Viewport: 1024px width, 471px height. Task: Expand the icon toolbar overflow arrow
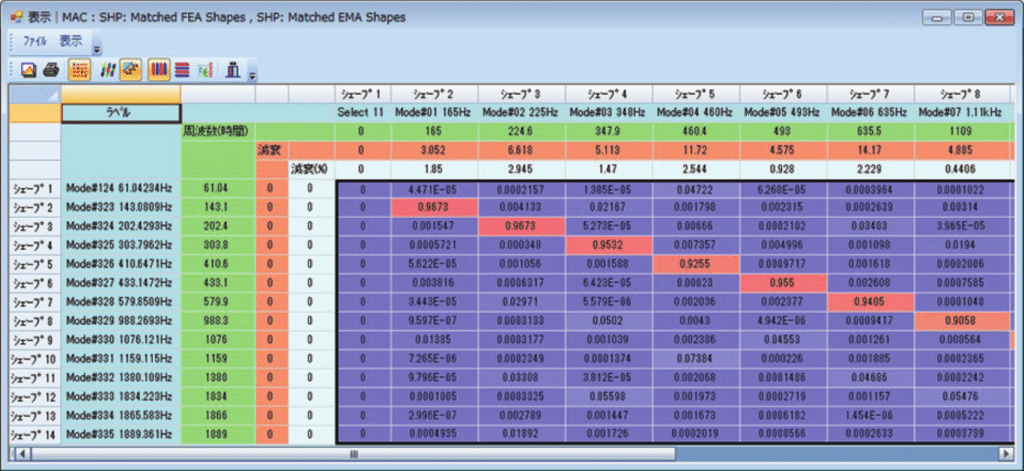[252, 75]
